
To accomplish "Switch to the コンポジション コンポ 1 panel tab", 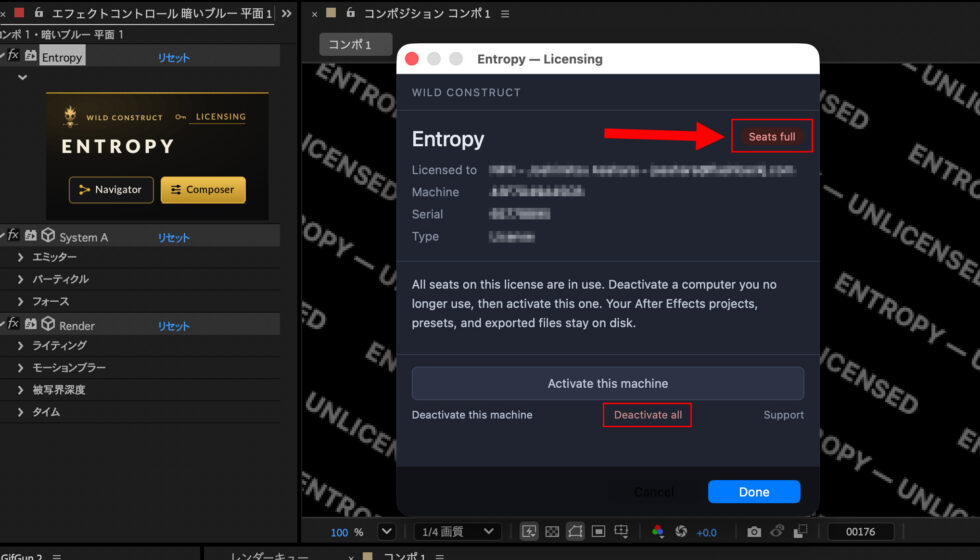I will click(428, 13).
